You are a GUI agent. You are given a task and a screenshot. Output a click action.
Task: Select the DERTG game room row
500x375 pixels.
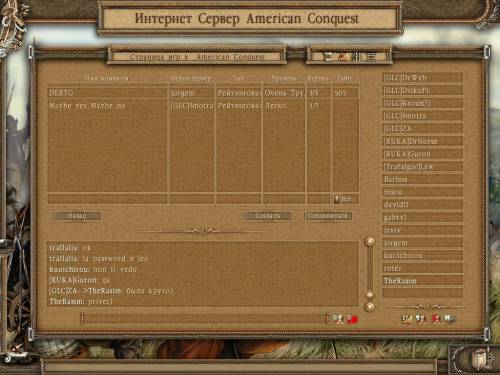click(x=203, y=93)
